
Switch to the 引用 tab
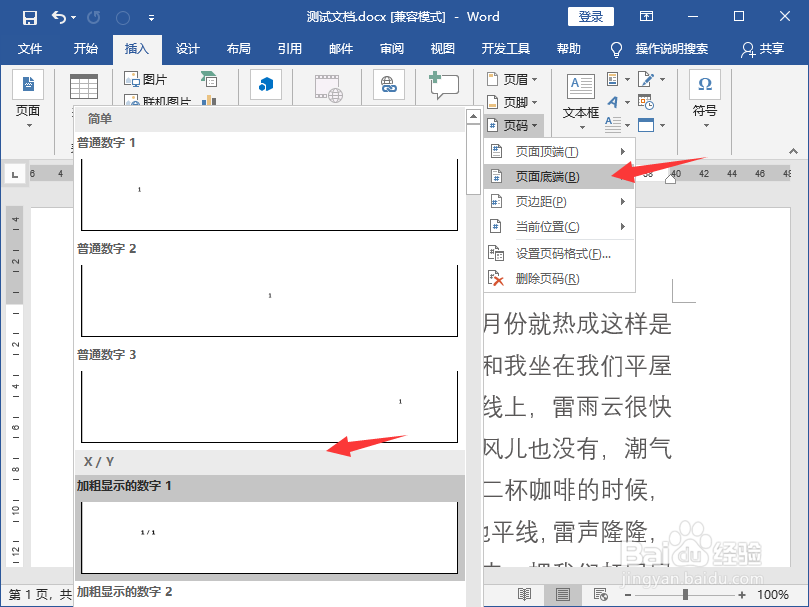pyautogui.click(x=289, y=49)
